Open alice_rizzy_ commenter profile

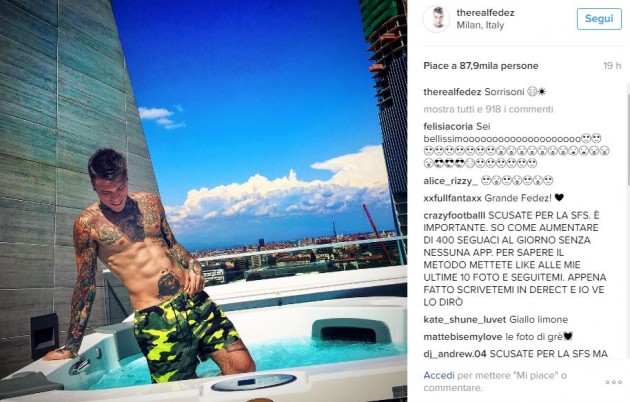coord(450,181)
